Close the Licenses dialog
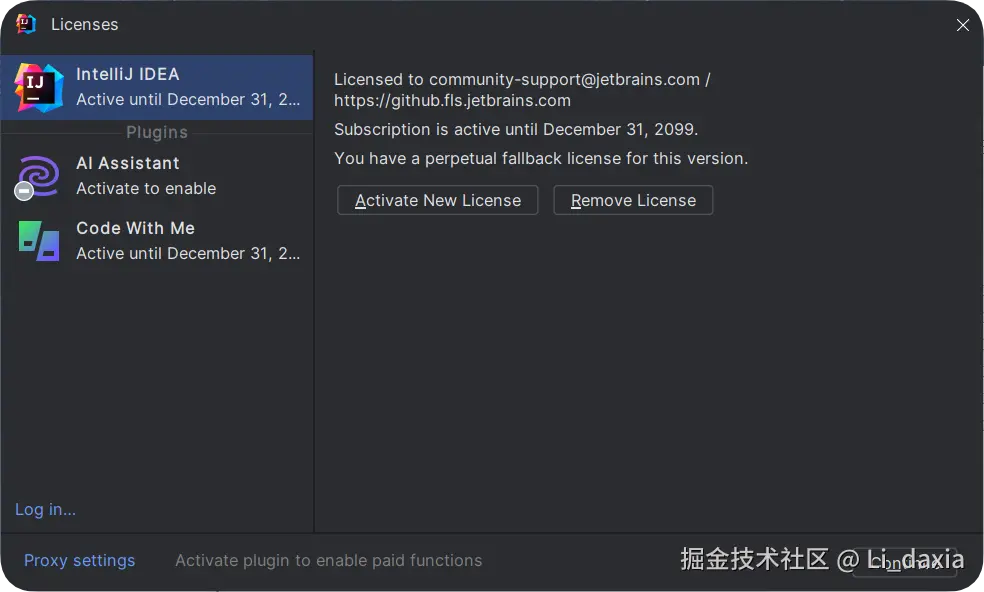This screenshot has width=984, height=592. click(x=962, y=25)
